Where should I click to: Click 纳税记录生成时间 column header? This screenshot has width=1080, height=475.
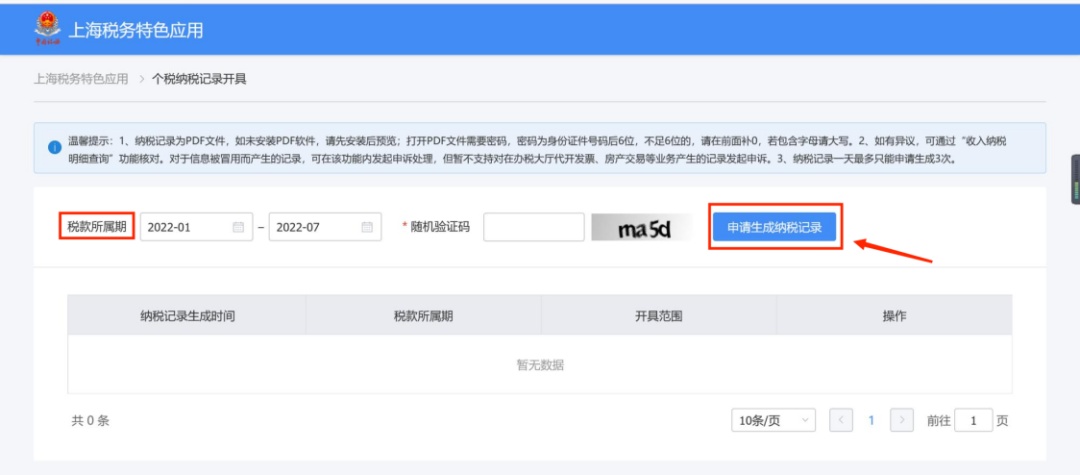[x=188, y=315]
